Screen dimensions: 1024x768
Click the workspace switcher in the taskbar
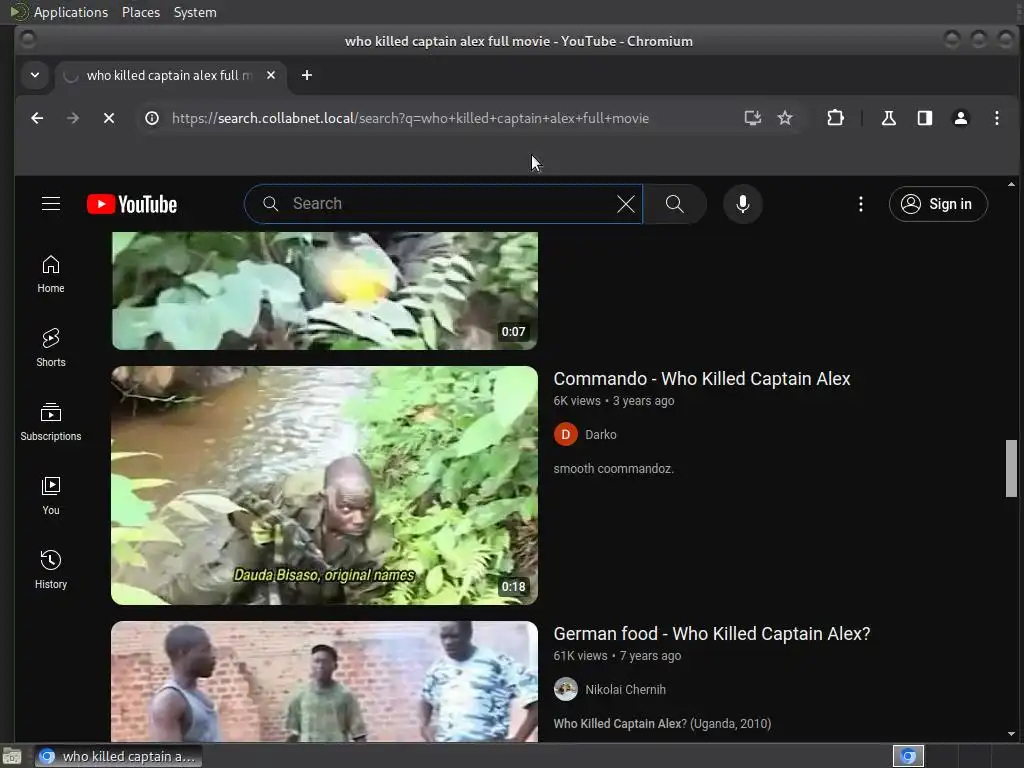click(x=908, y=756)
